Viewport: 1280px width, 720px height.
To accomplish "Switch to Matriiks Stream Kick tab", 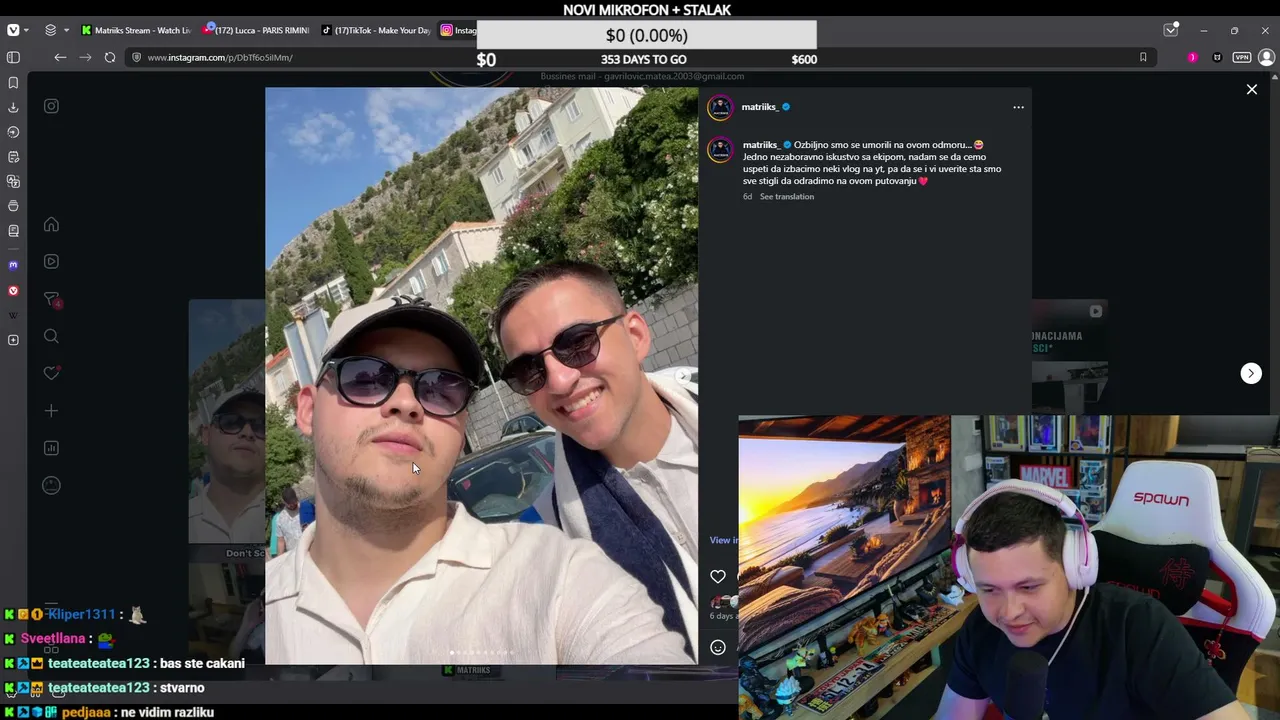I will [x=136, y=30].
